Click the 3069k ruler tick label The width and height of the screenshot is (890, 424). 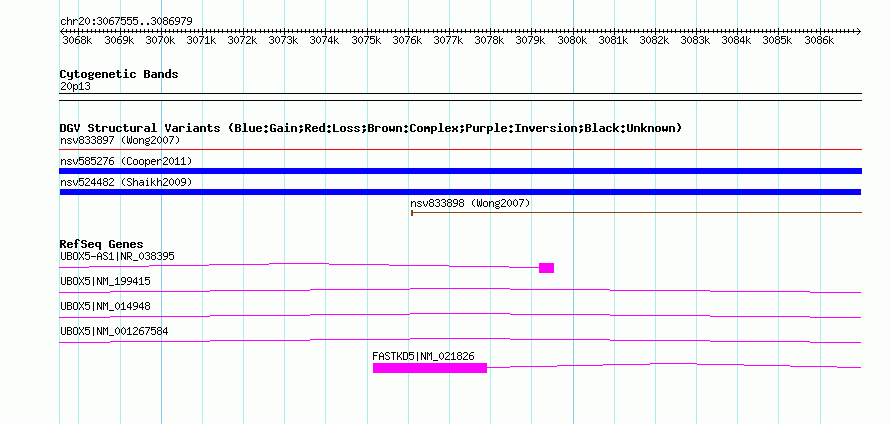119,41
